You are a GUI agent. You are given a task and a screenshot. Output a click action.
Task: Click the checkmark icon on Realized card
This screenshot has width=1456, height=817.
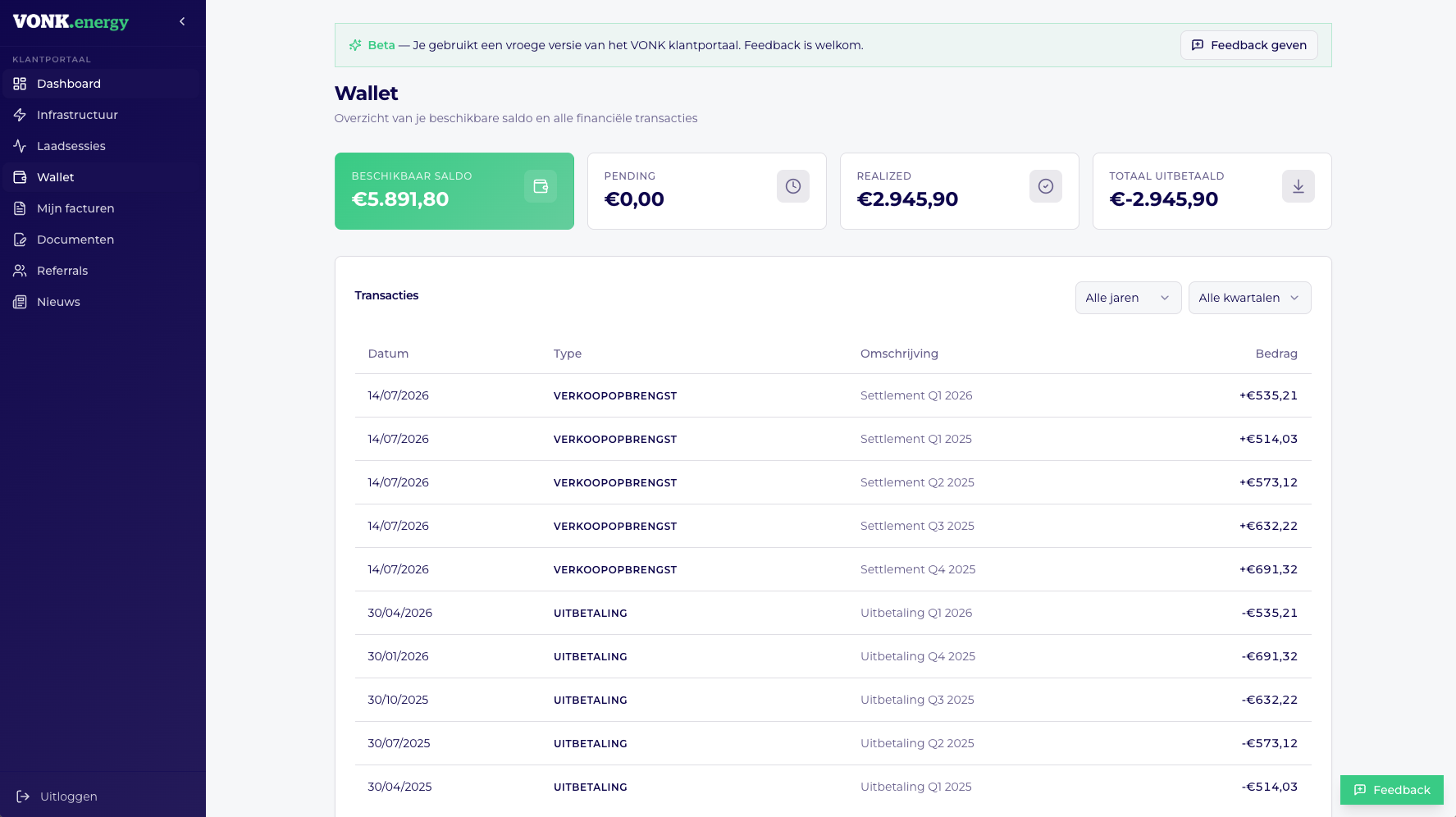pyautogui.click(x=1046, y=186)
